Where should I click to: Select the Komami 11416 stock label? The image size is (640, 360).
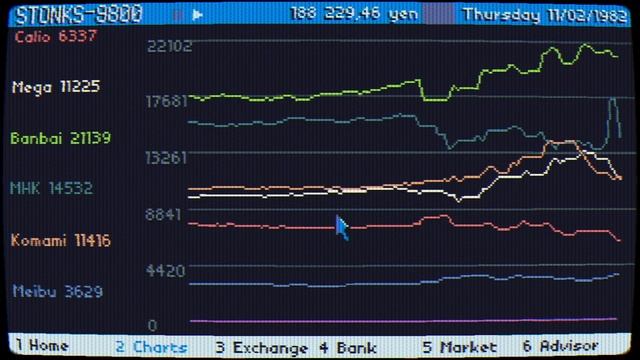click(x=61, y=240)
